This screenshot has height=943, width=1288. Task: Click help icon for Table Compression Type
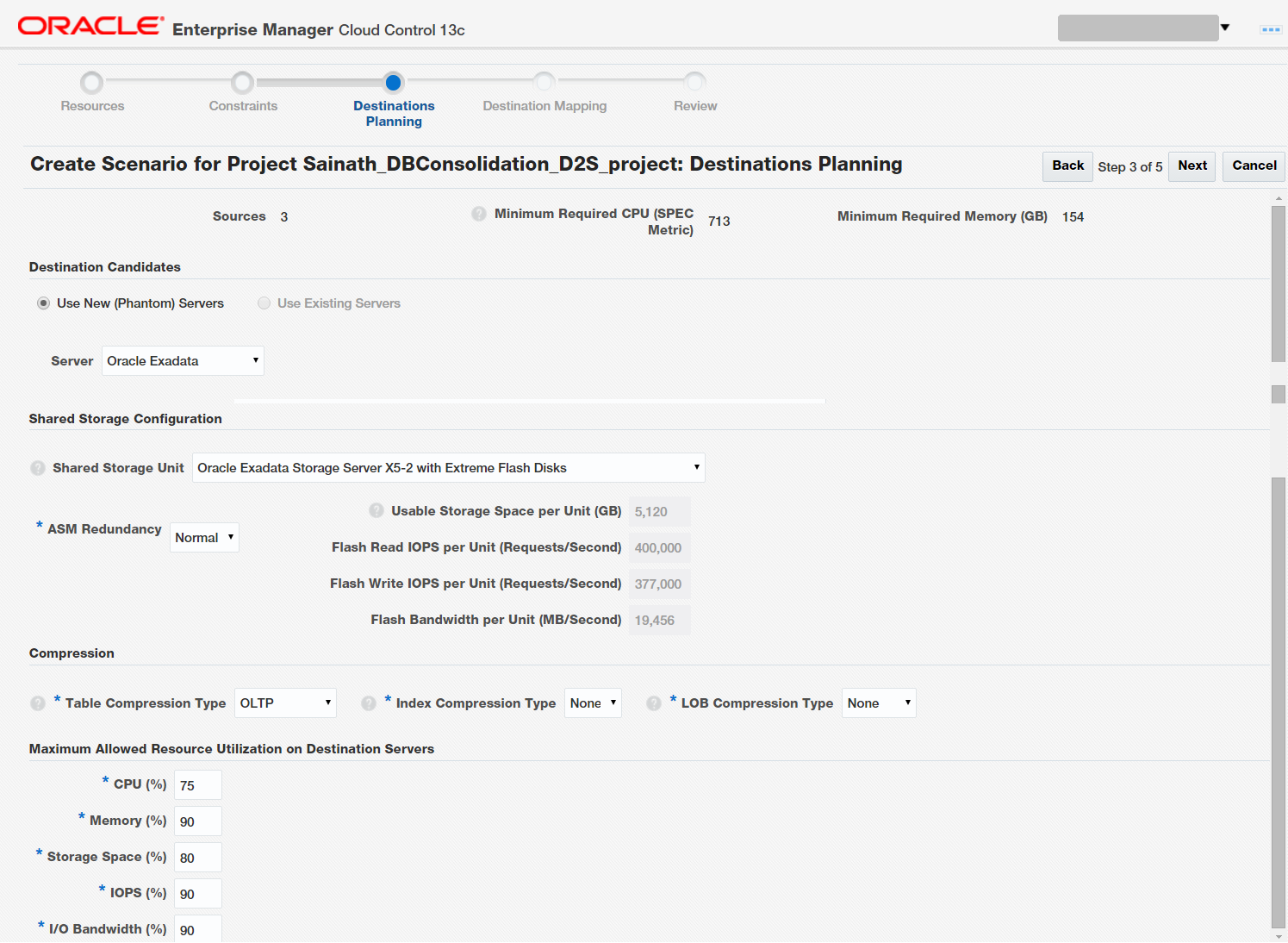38,703
